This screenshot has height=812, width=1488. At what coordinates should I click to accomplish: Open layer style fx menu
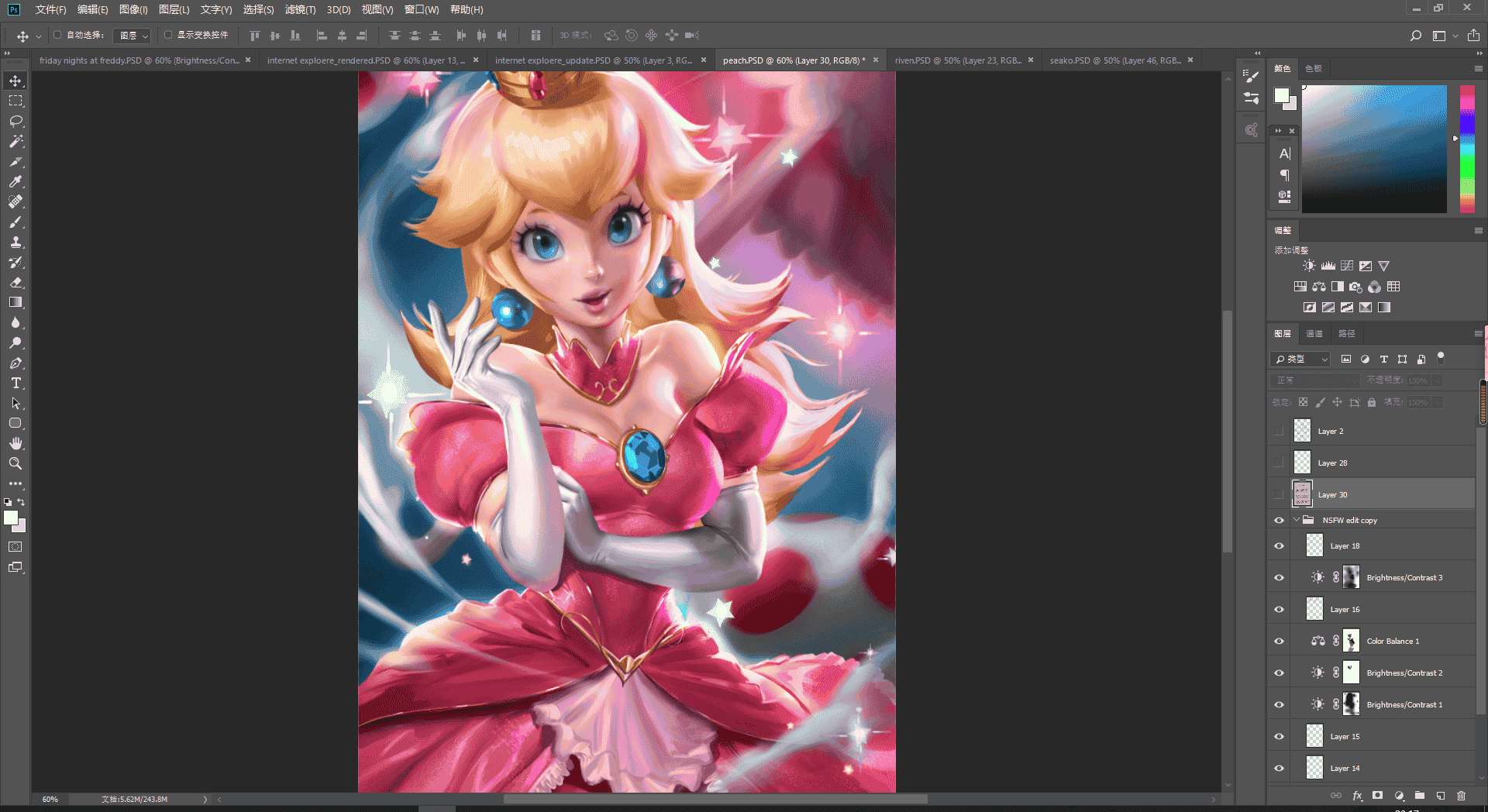(1357, 796)
